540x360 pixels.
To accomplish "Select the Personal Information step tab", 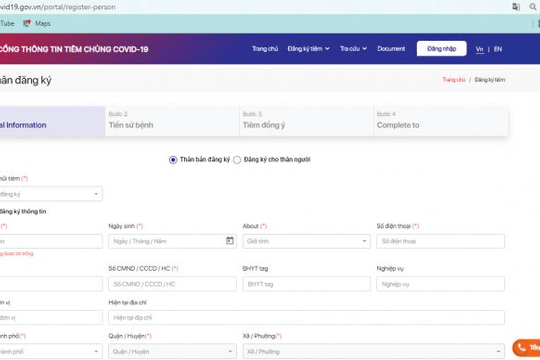I will tap(52, 121).
